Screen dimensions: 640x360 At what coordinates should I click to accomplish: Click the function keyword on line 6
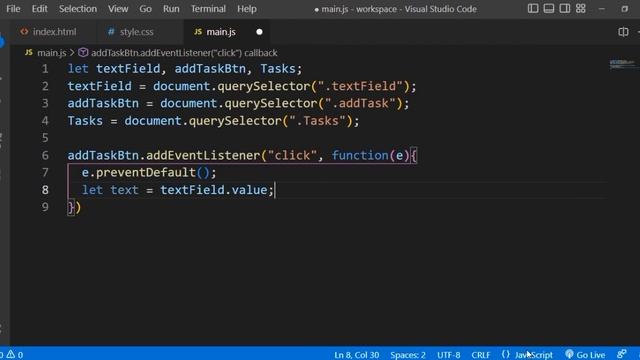360,156
